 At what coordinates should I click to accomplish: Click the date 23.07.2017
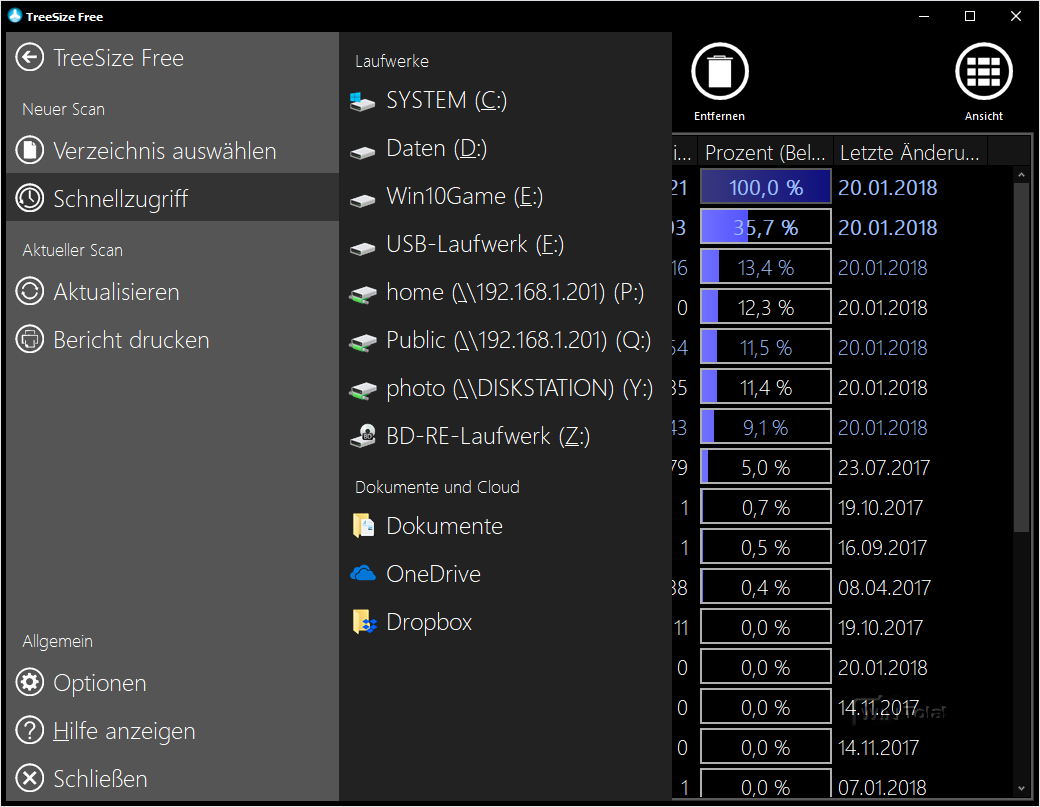coord(883,467)
